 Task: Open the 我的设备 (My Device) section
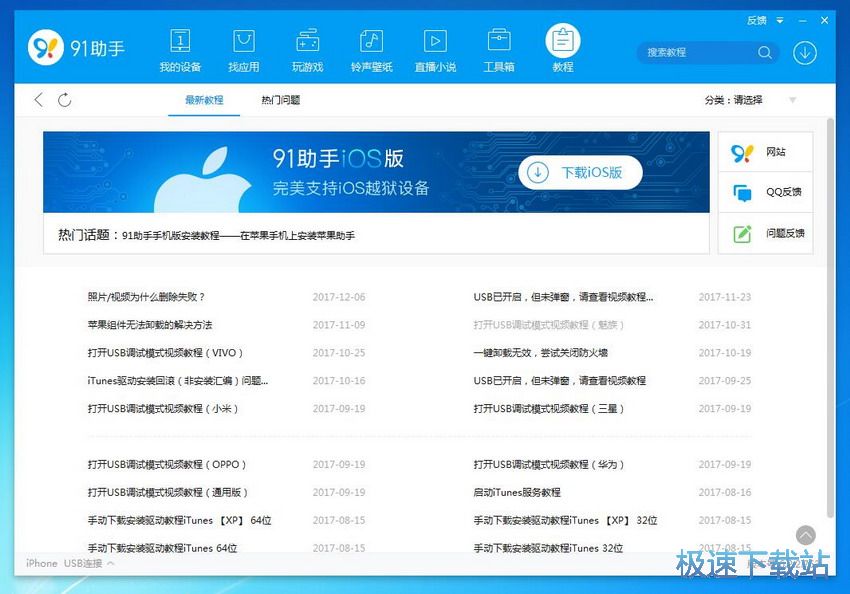[180, 51]
